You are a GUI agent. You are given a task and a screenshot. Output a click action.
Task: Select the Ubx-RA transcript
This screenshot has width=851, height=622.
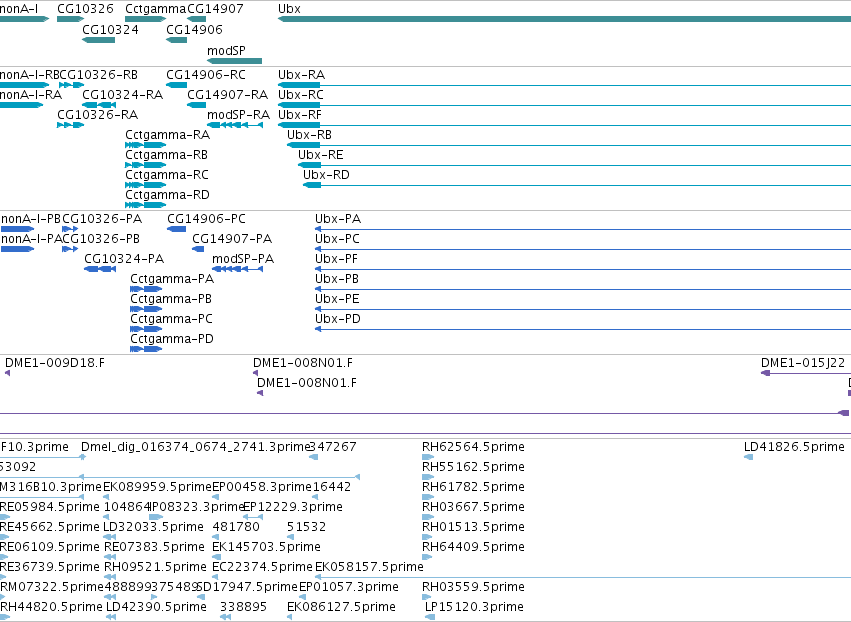564,85
